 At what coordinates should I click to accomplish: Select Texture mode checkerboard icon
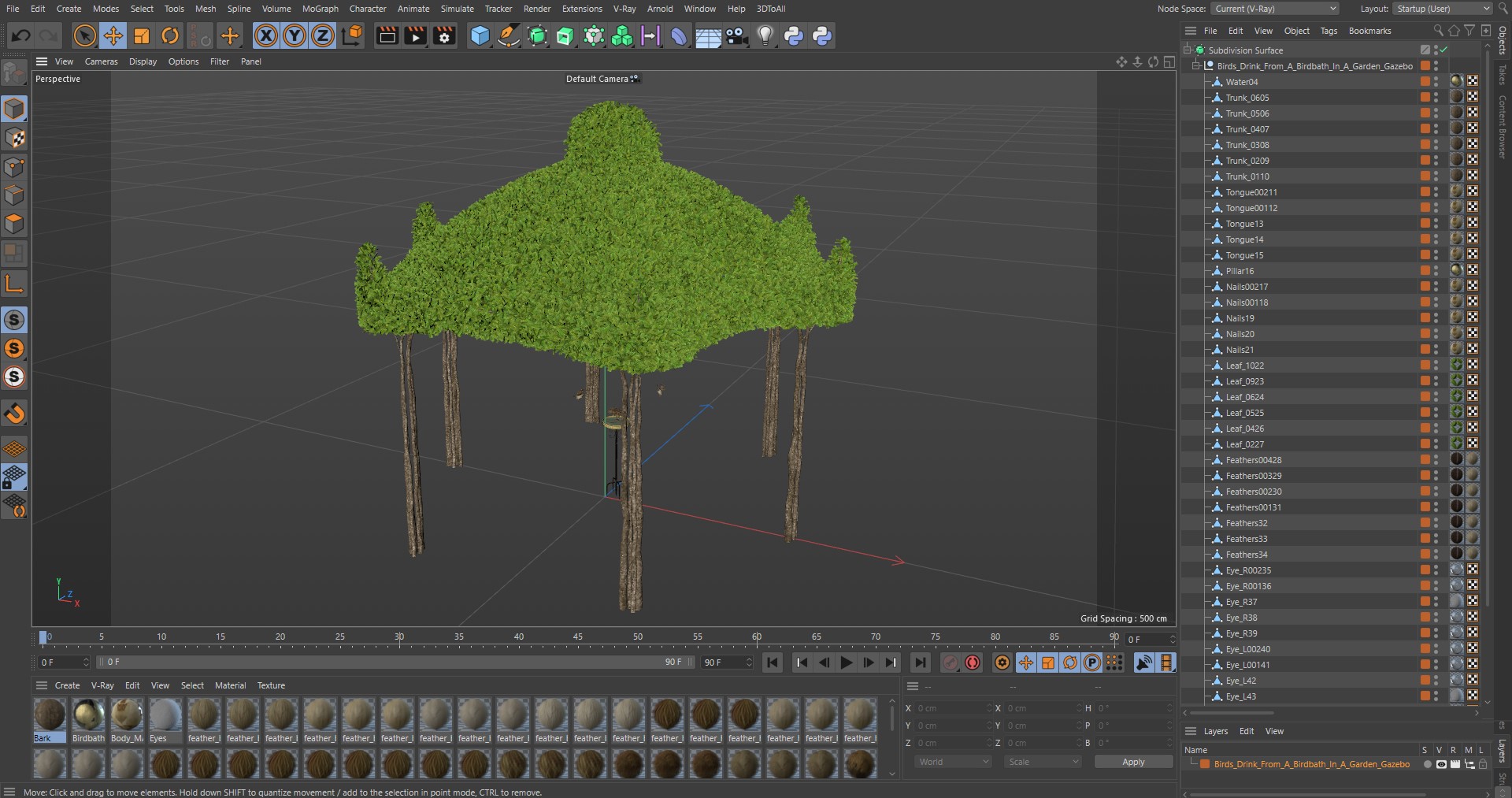click(x=14, y=138)
